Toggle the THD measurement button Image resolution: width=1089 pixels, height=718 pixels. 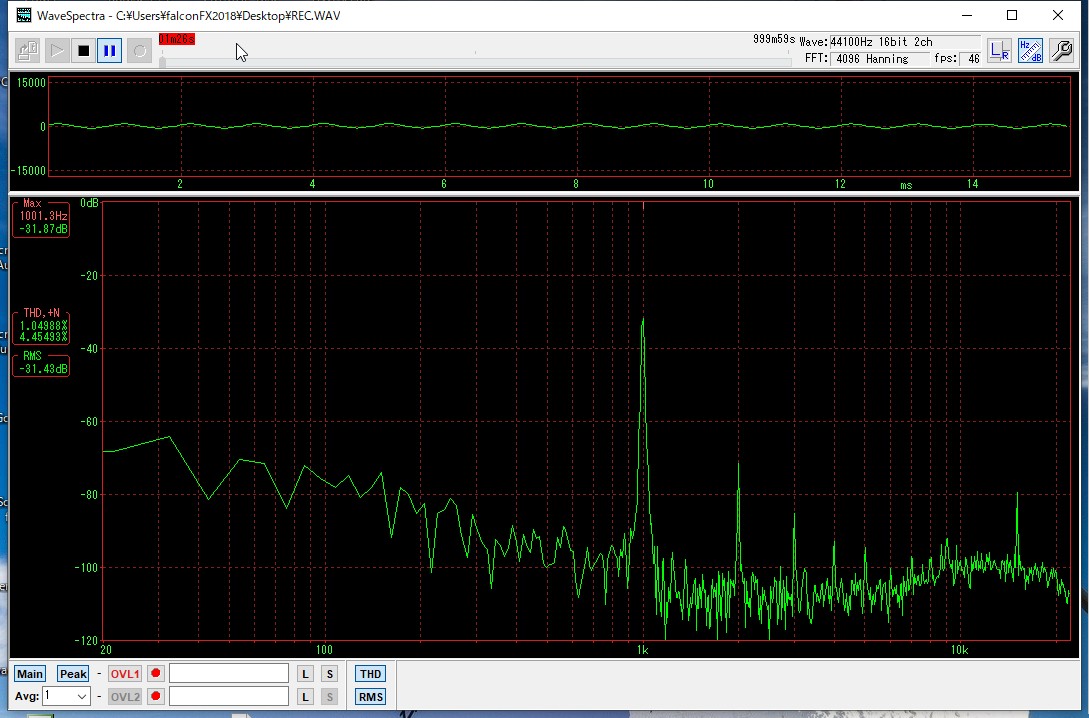(x=370, y=674)
